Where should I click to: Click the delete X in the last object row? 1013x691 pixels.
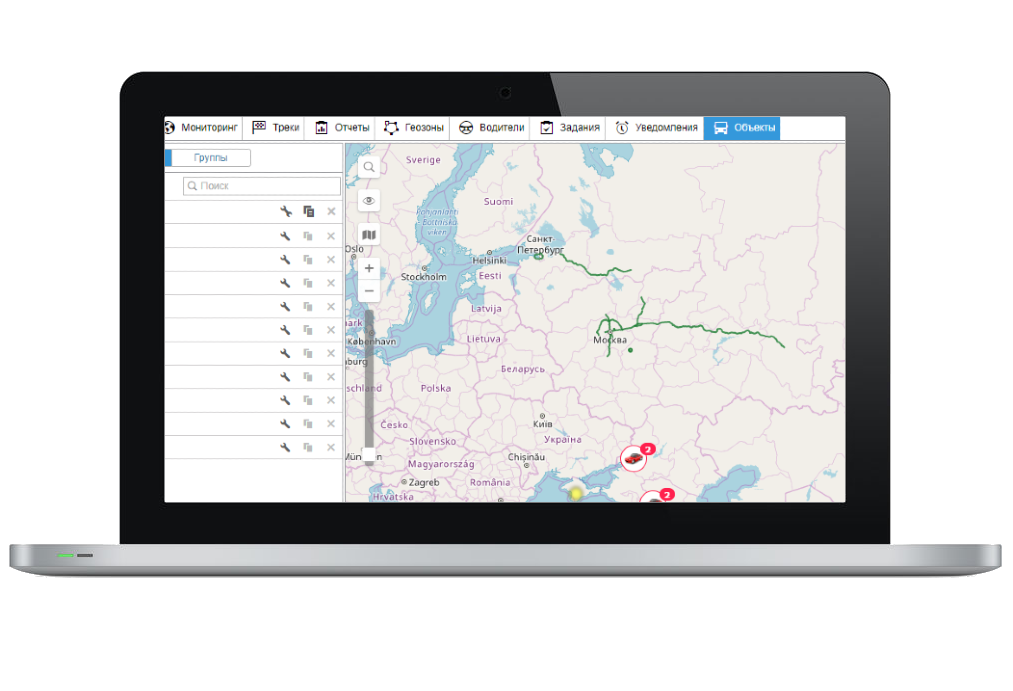[x=331, y=448]
